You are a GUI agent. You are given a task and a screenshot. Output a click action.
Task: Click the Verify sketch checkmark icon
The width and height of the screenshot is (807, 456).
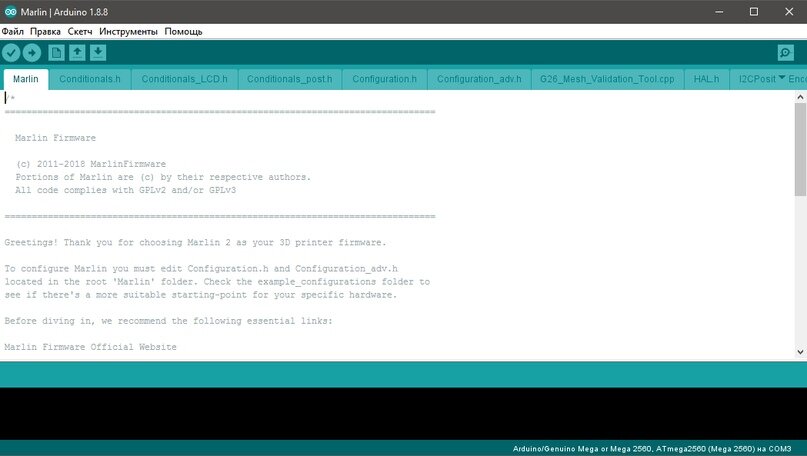[x=11, y=52]
